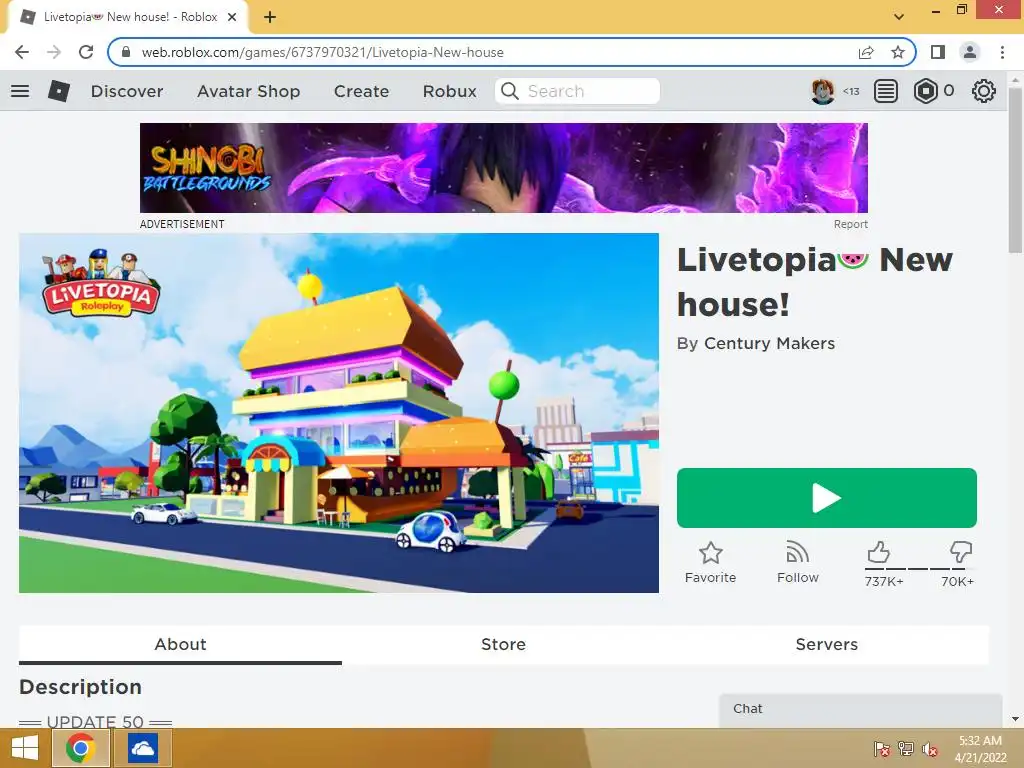The width and height of the screenshot is (1024, 768).
Task: Open the Century Makers creator link
Action: tap(769, 343)
